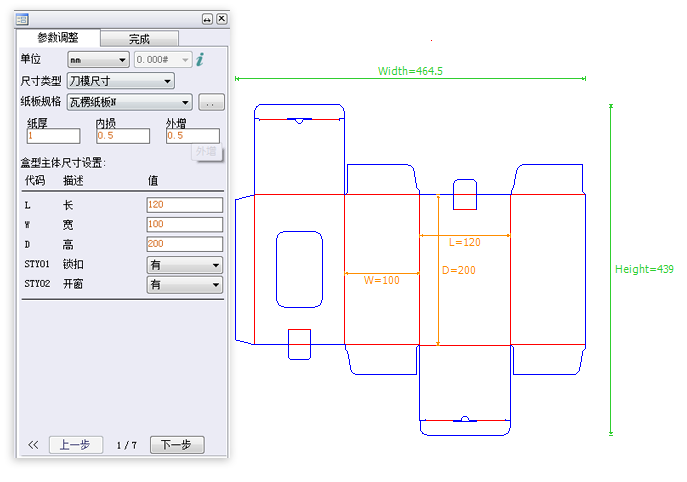The height and width of the screenshot is (482, 687).
Task: Click the Height=439 dimension label
Action: click(x=644, y=269)
